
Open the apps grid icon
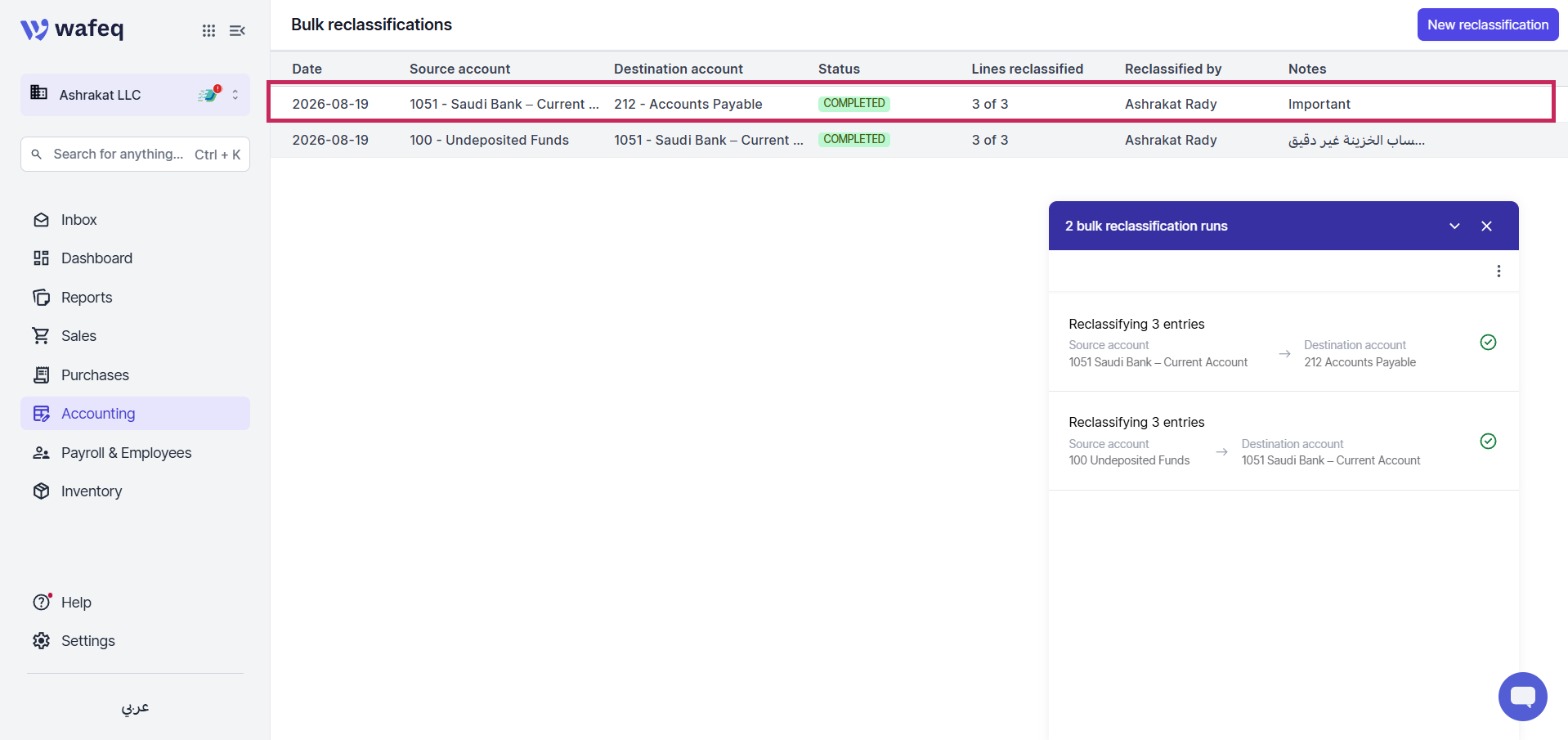[x=209, y=30]
